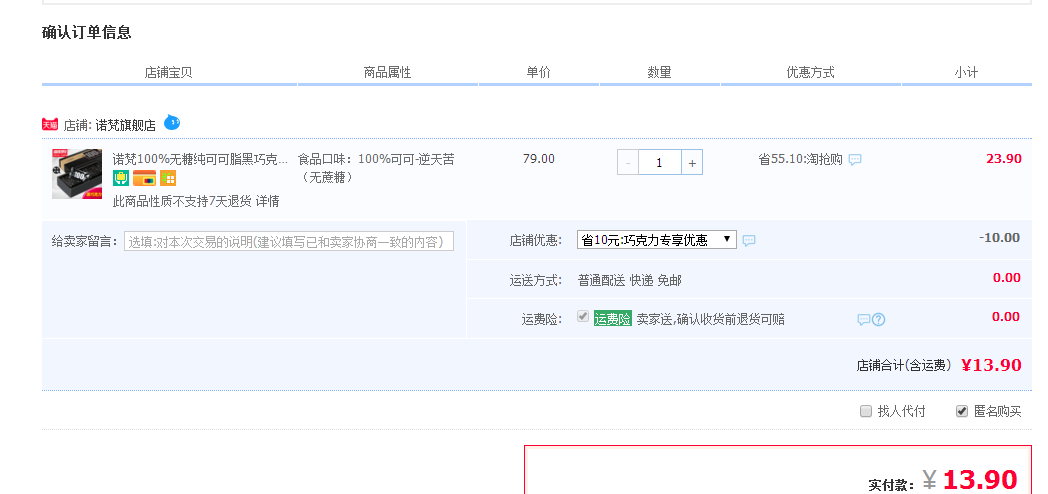Open the Wangwang chat icon next to 诺梵旗舰店

pos(172,122)
